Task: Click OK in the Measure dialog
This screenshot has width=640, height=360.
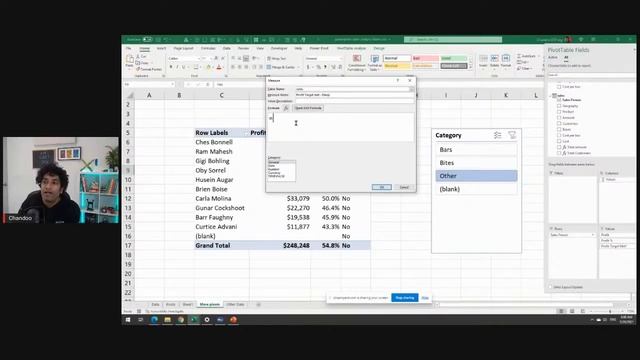Action: [x=382, y=187]
